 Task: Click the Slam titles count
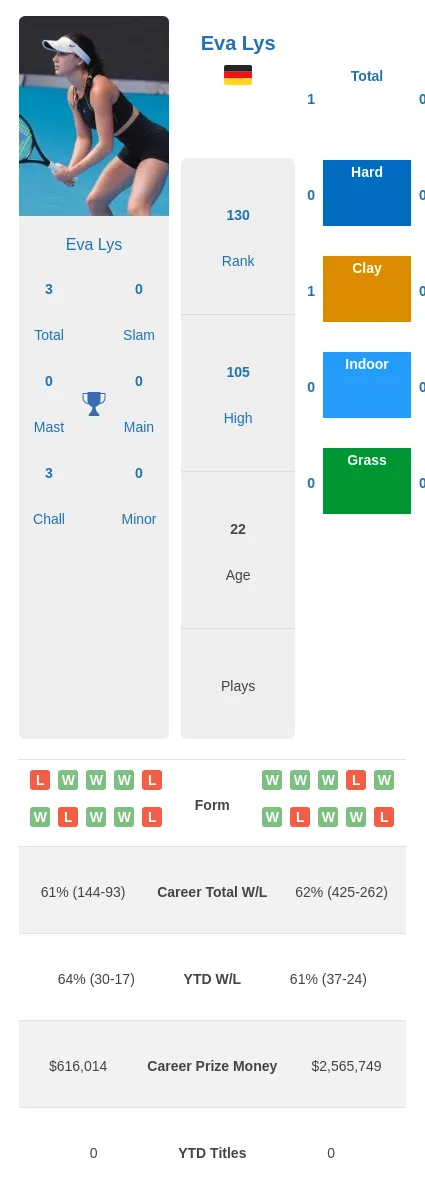(x=139, y=289)
